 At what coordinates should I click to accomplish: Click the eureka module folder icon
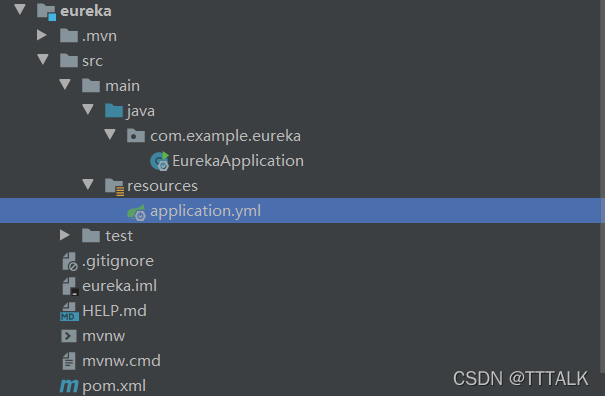pyautogui.click(x=47, y=11)
